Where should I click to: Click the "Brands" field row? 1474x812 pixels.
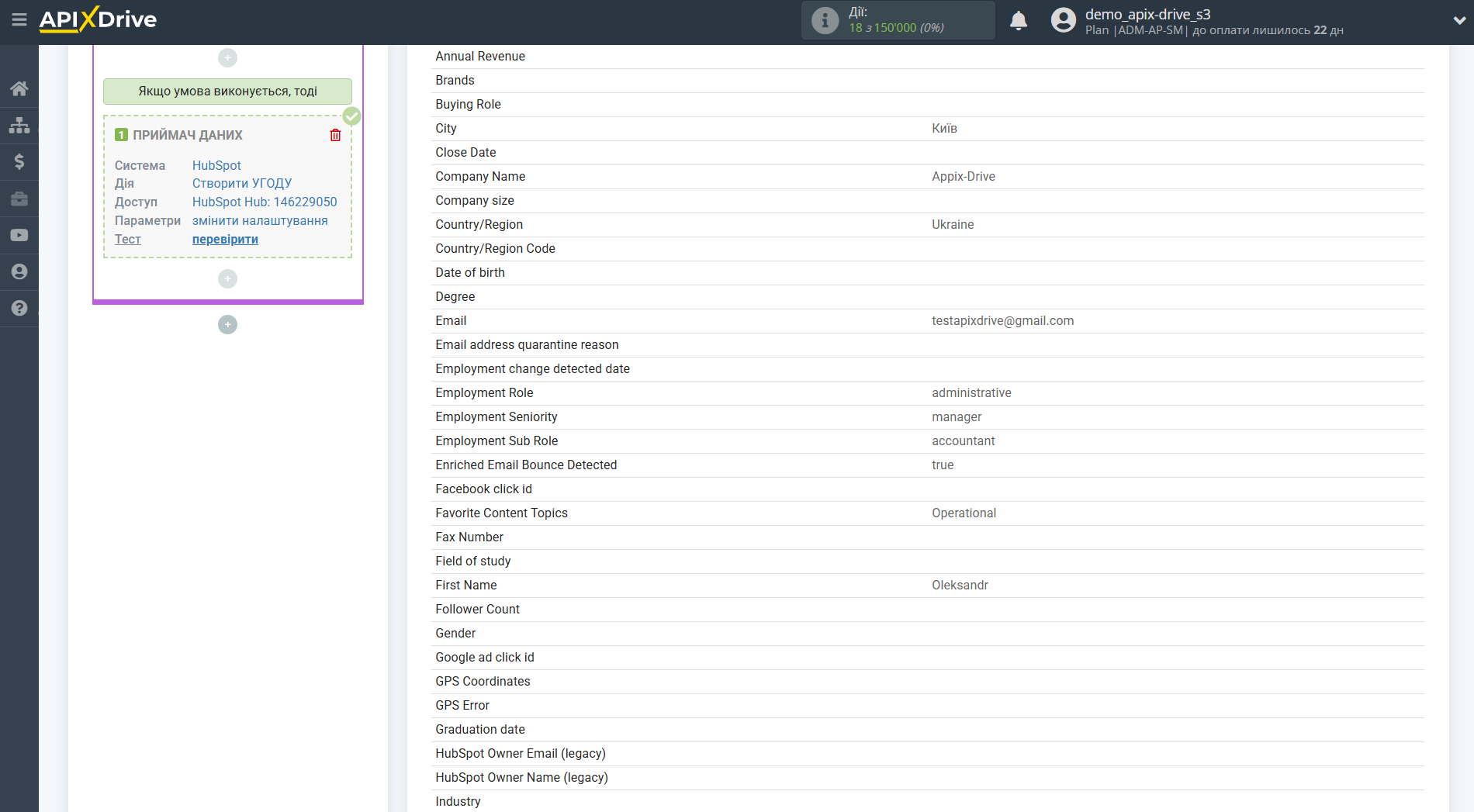pos(928,80)
